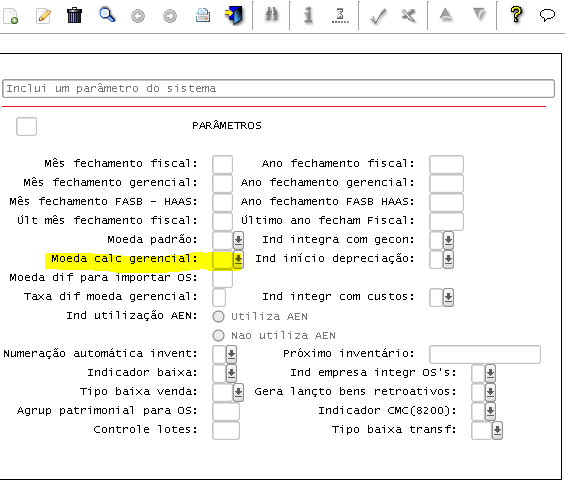Open the Tipo baixa venda dropdown arrow

[238, 392]
